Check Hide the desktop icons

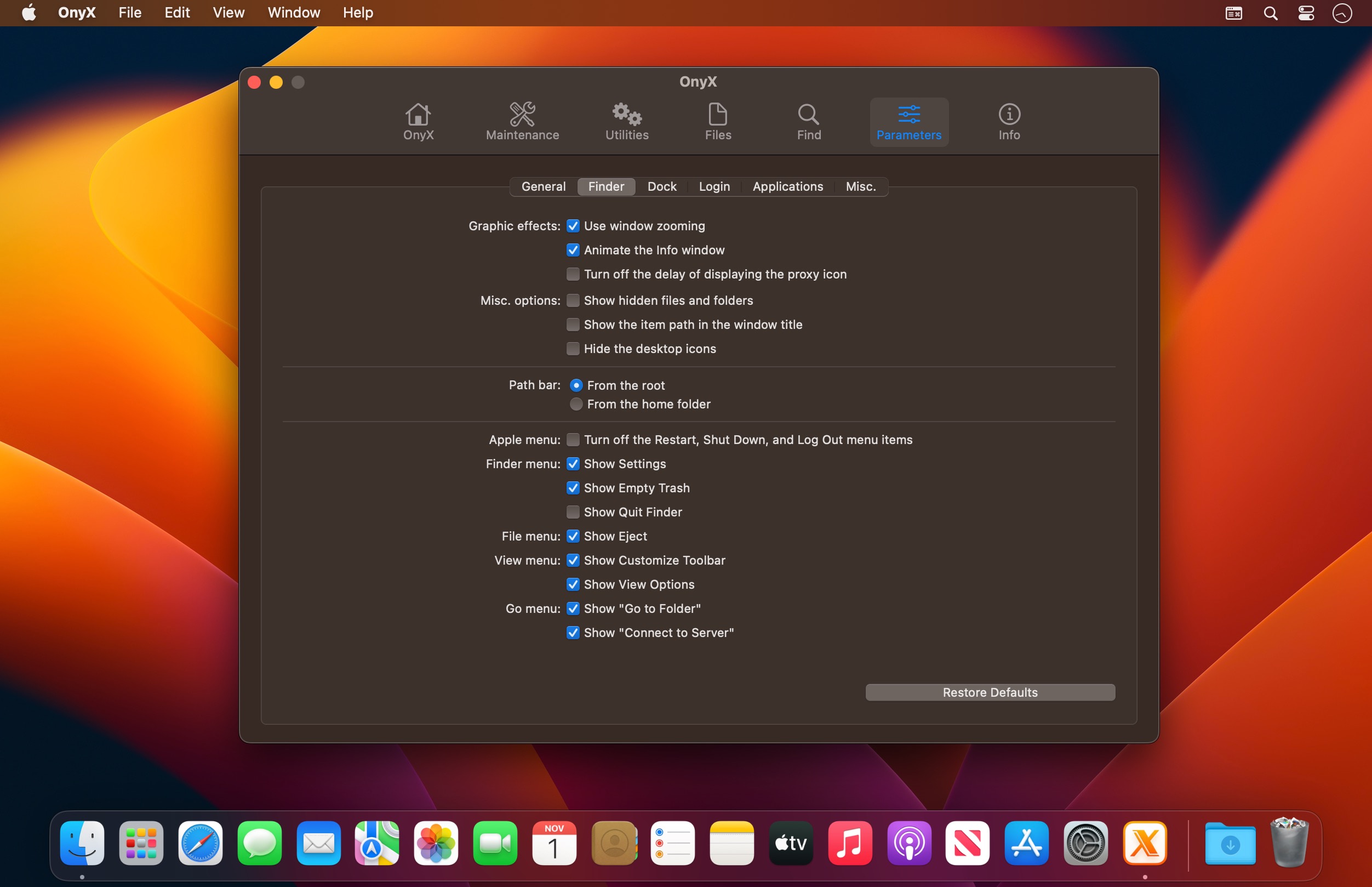click(x=573, y=349)
